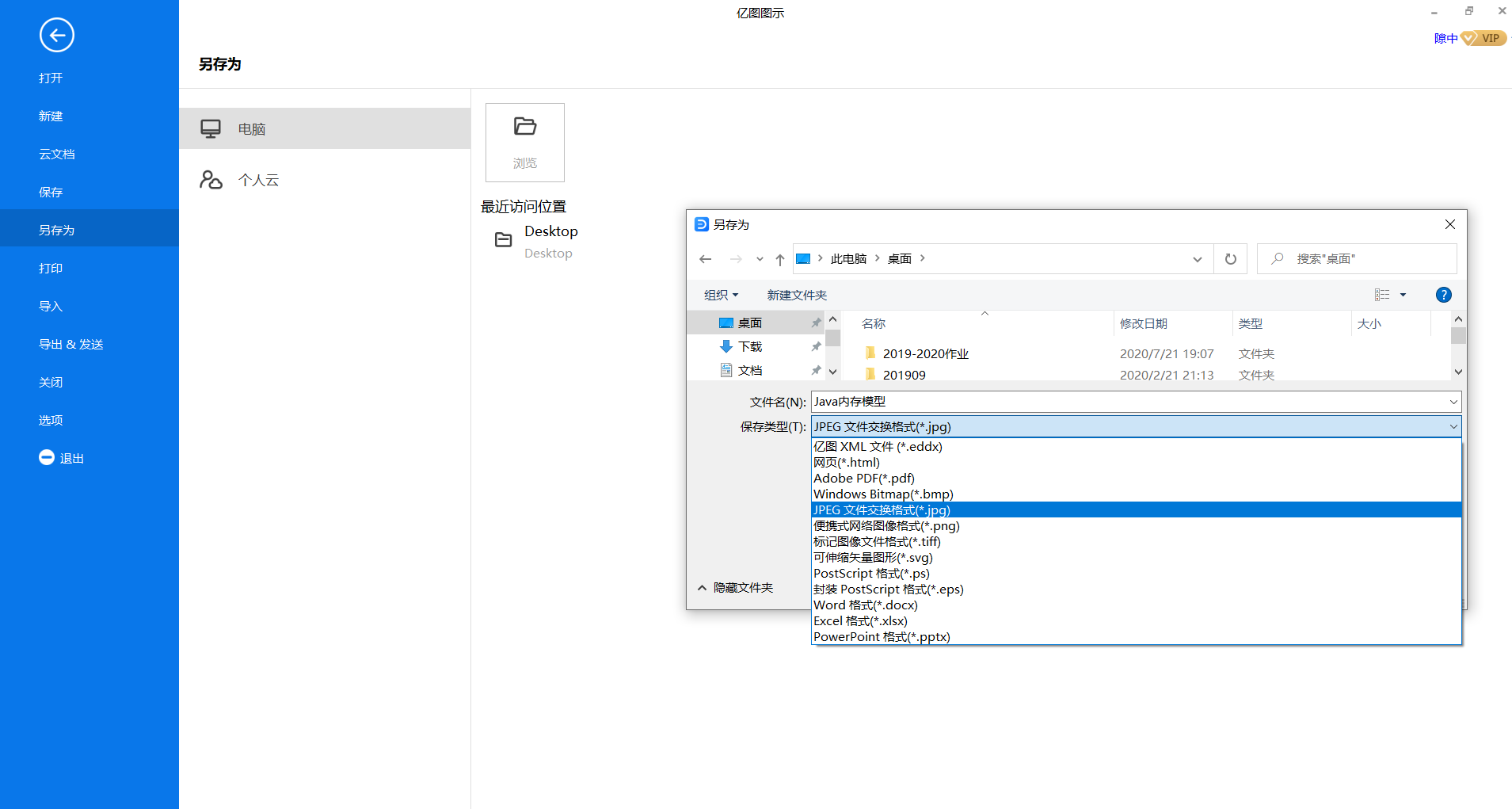Click the 搜索"桌面" search field

point(1357,258)
